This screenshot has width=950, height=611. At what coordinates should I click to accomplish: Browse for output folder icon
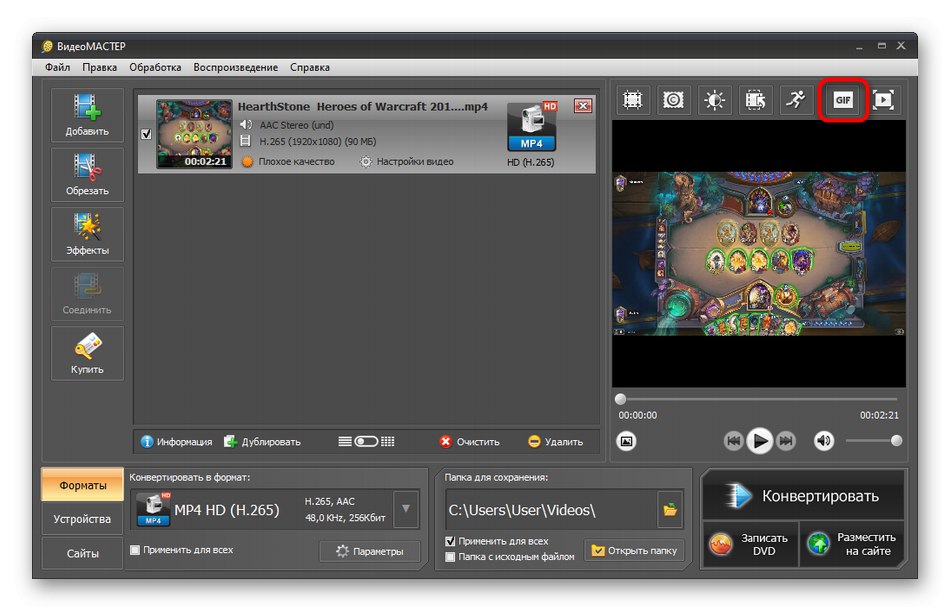pos(670,510)
